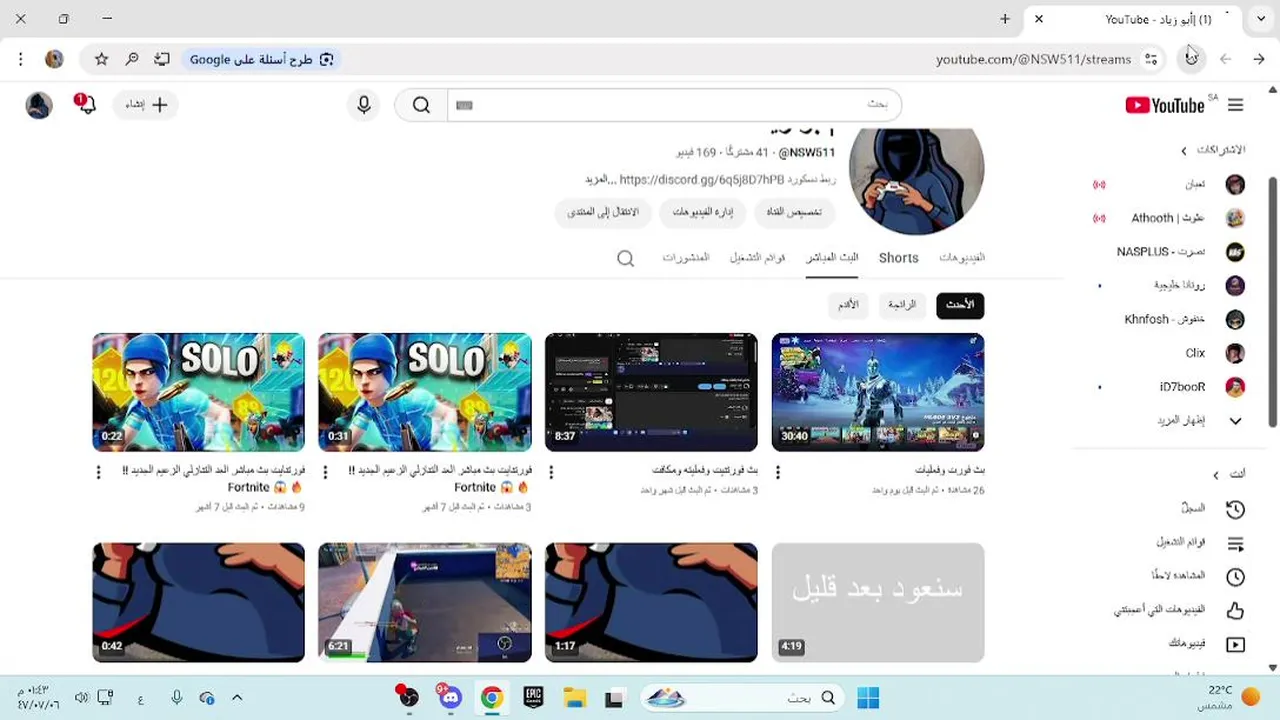Open options for the 0:22 video

tap(98, 472)
